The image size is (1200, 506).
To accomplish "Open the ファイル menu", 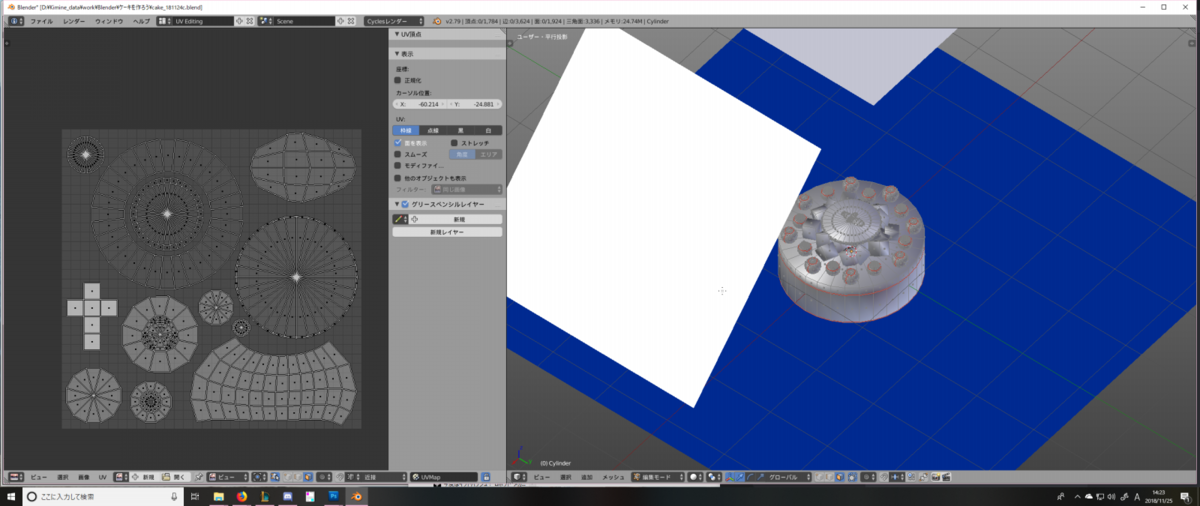I will (41, 21).
